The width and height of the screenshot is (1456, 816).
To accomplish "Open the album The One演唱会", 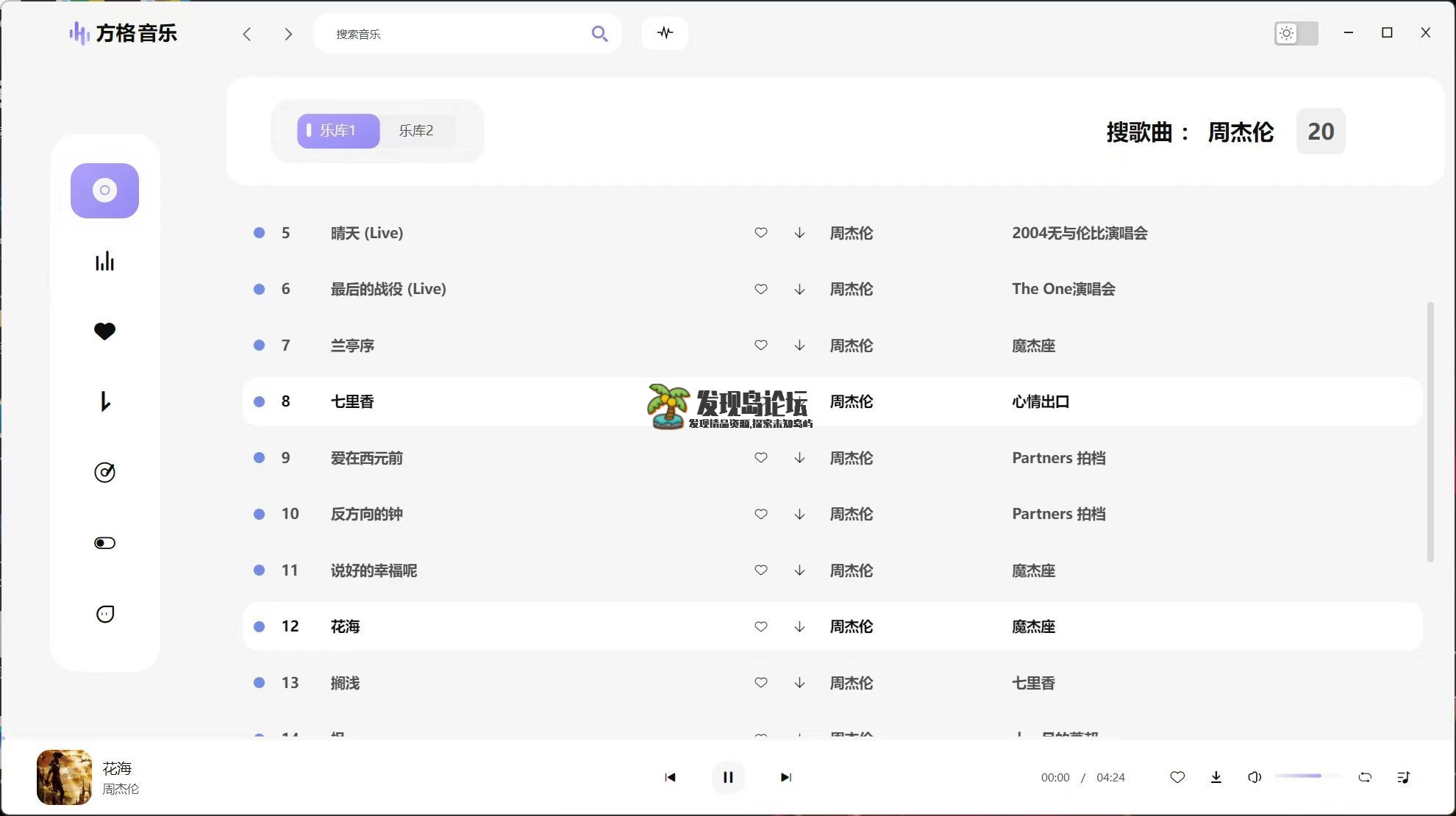I will (1063, 289).
